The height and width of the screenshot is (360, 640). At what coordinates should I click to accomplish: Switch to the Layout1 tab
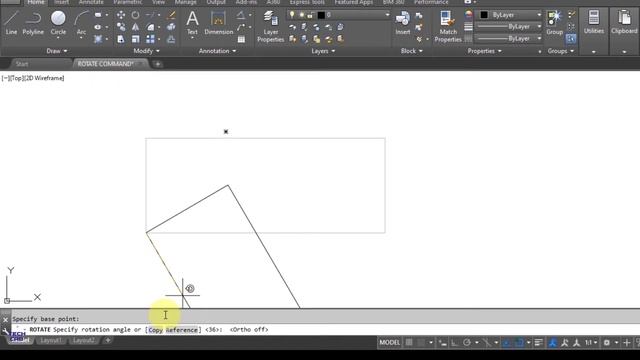pos(51,340)
